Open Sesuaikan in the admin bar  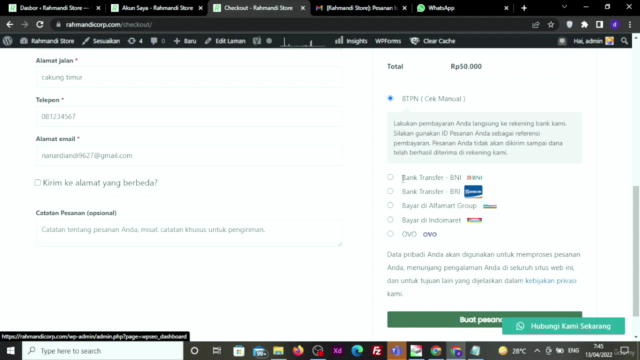[x=101, y=41]
